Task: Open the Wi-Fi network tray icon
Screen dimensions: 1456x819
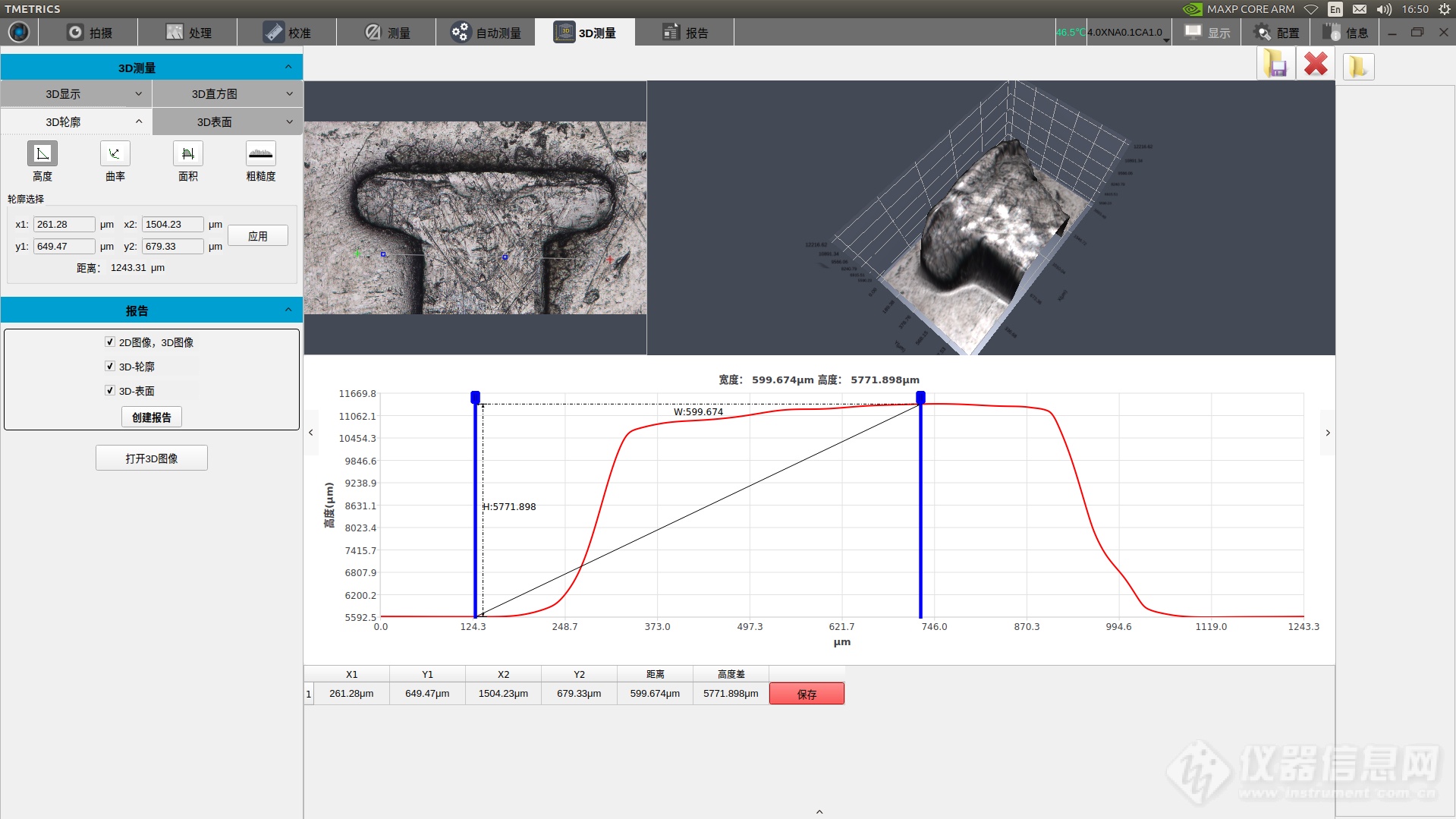Action: pyautogui.click(x=1310, y=9)
